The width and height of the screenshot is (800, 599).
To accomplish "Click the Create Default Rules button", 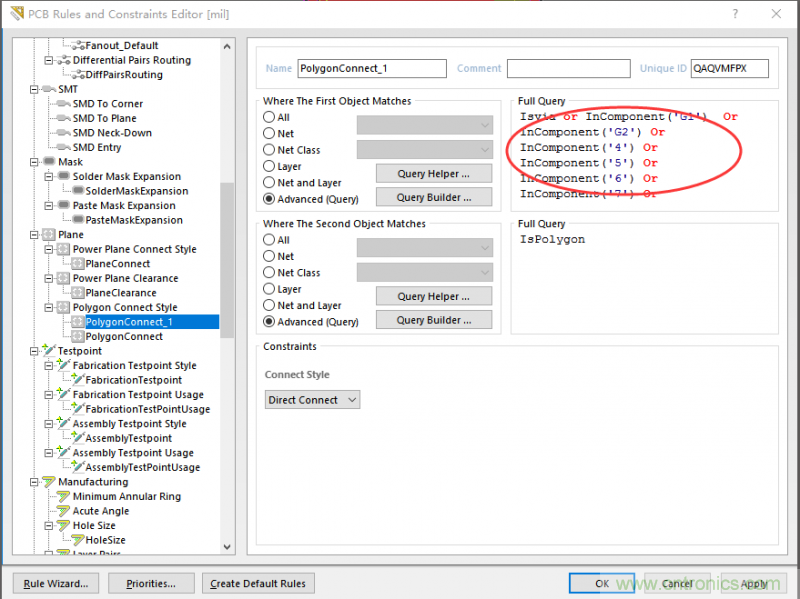I will coord(259,583).
